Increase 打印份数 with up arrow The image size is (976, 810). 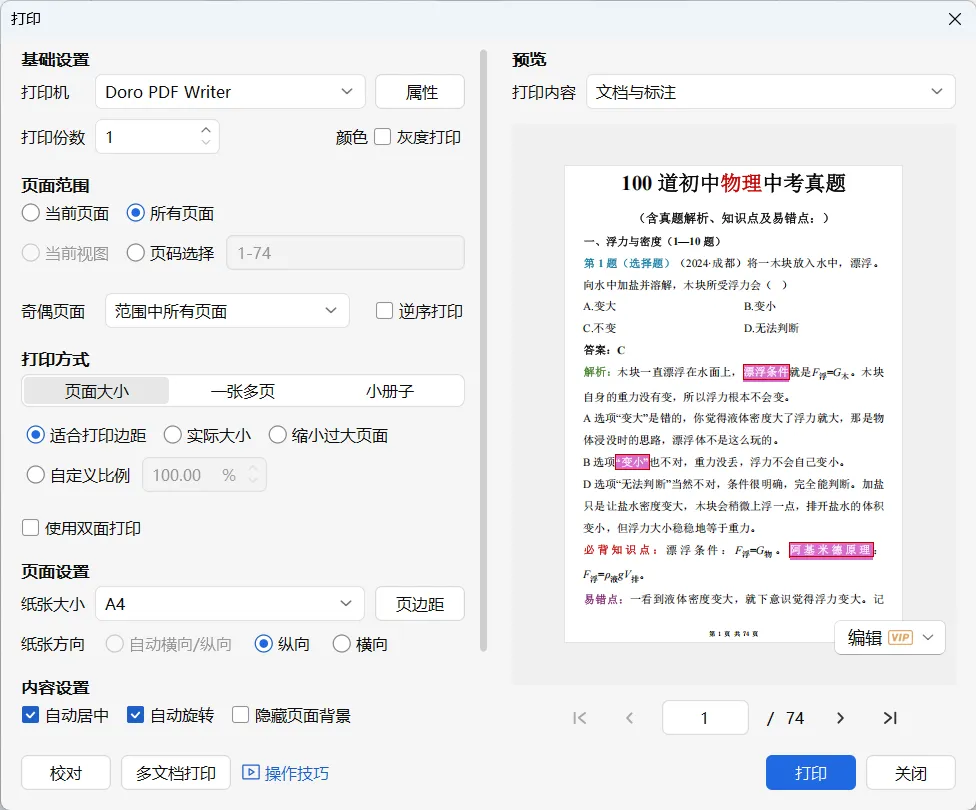coord(206,130)
